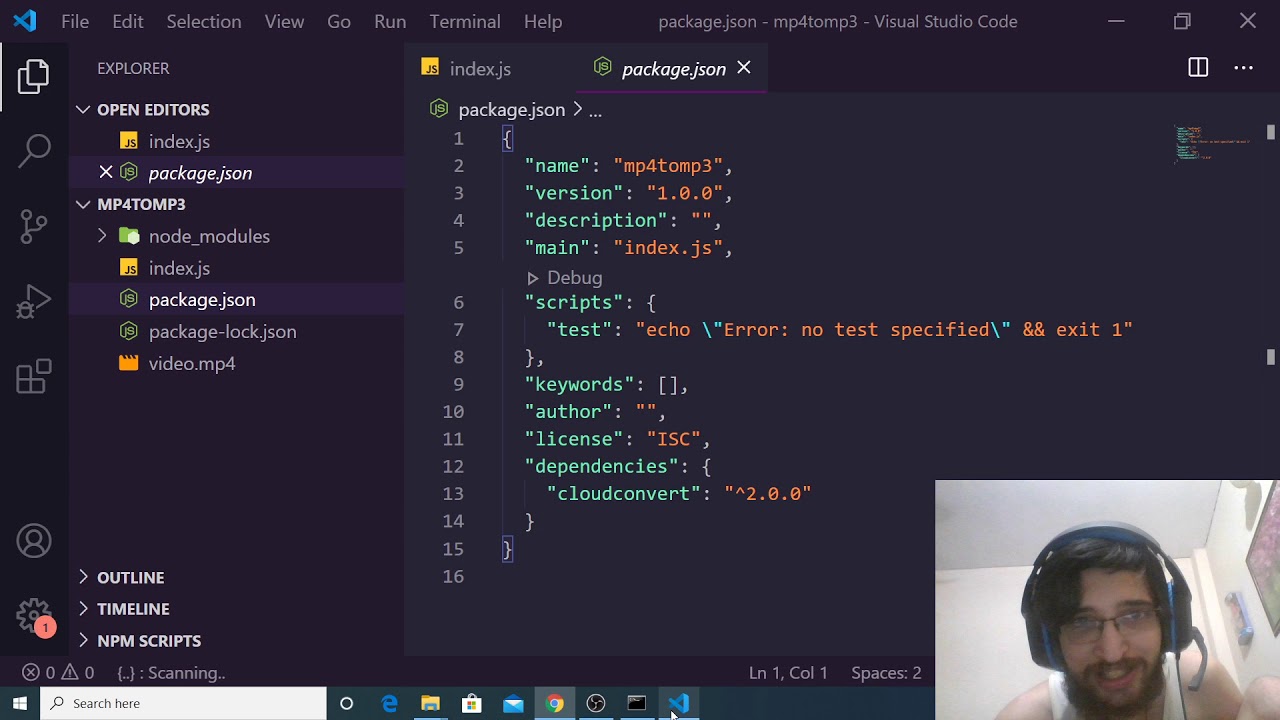This screenshot has width=1280, height=720.
Task: Open the editor More Actions ellipsis
Action: click(1243, 68)
